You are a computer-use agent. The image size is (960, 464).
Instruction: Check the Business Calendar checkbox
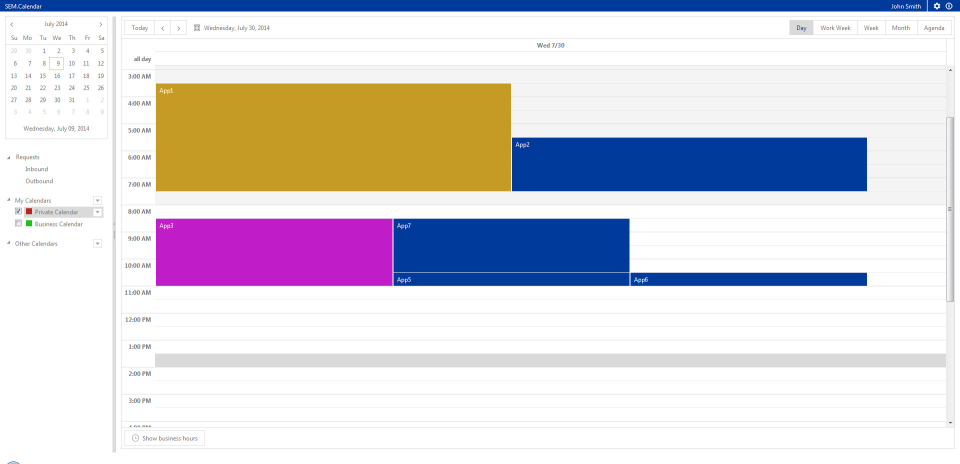click(18, 223)
